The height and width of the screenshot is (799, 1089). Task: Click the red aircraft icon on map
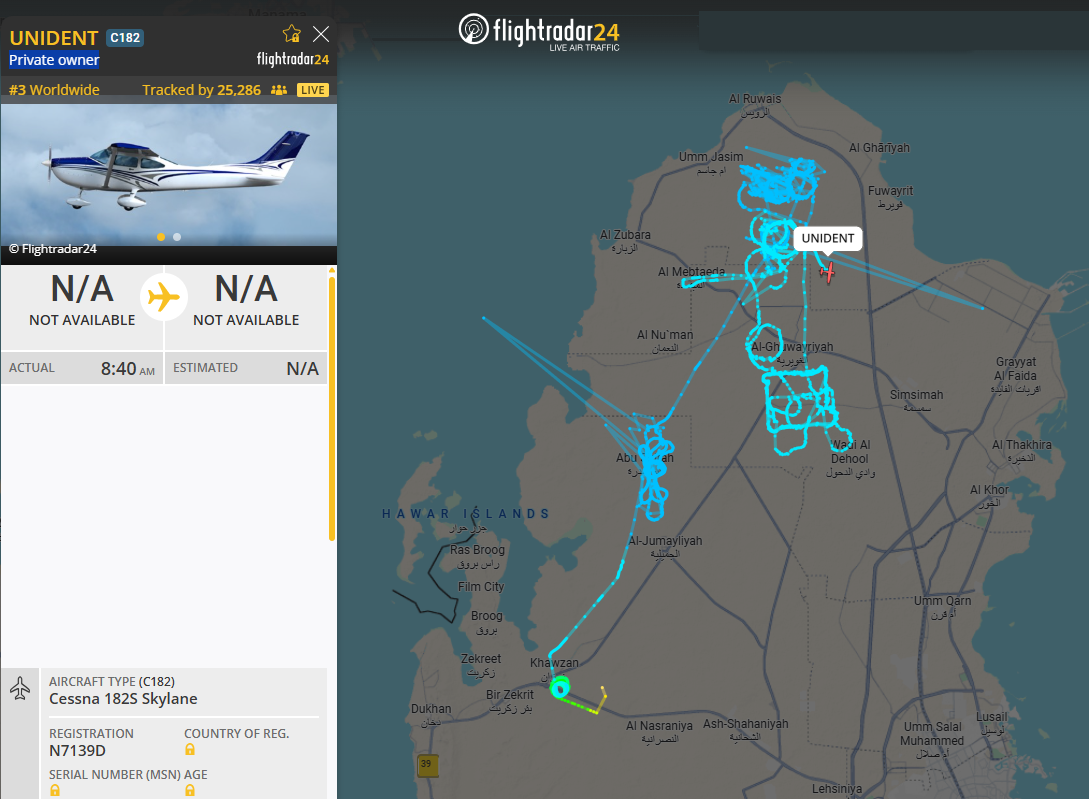827,271
